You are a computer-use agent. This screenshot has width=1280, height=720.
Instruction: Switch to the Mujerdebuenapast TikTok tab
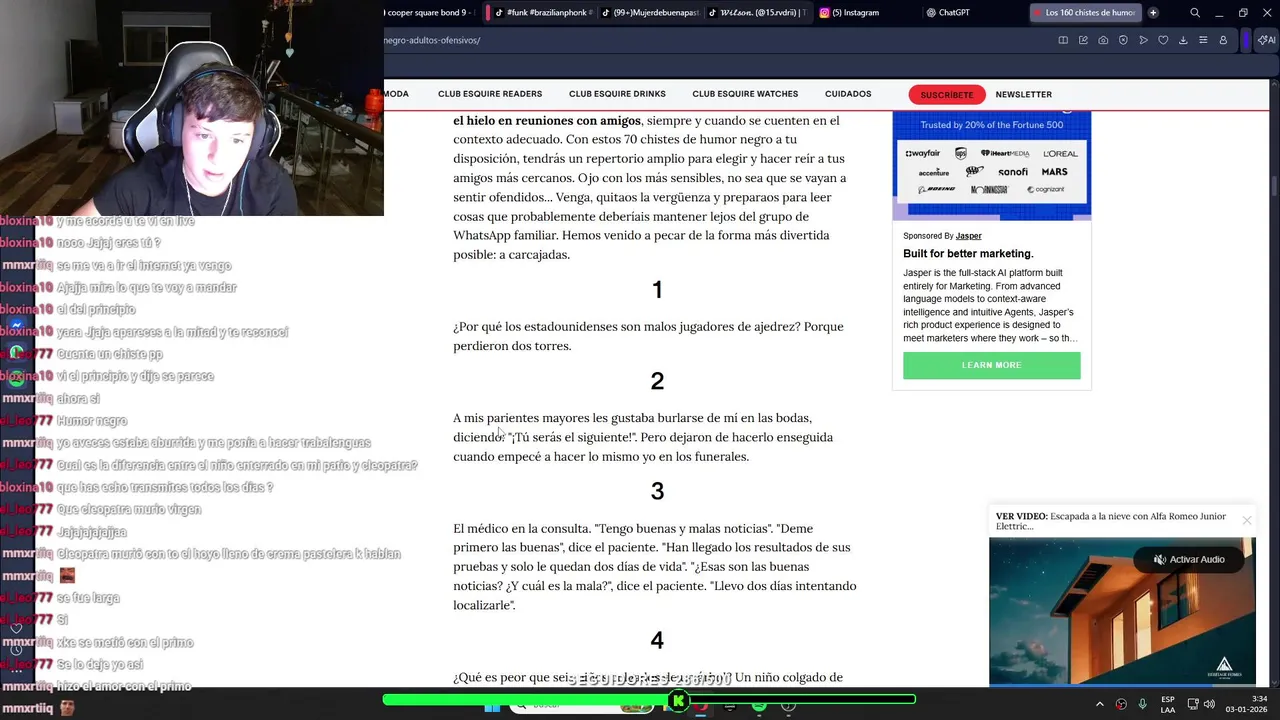coord(648,13)
